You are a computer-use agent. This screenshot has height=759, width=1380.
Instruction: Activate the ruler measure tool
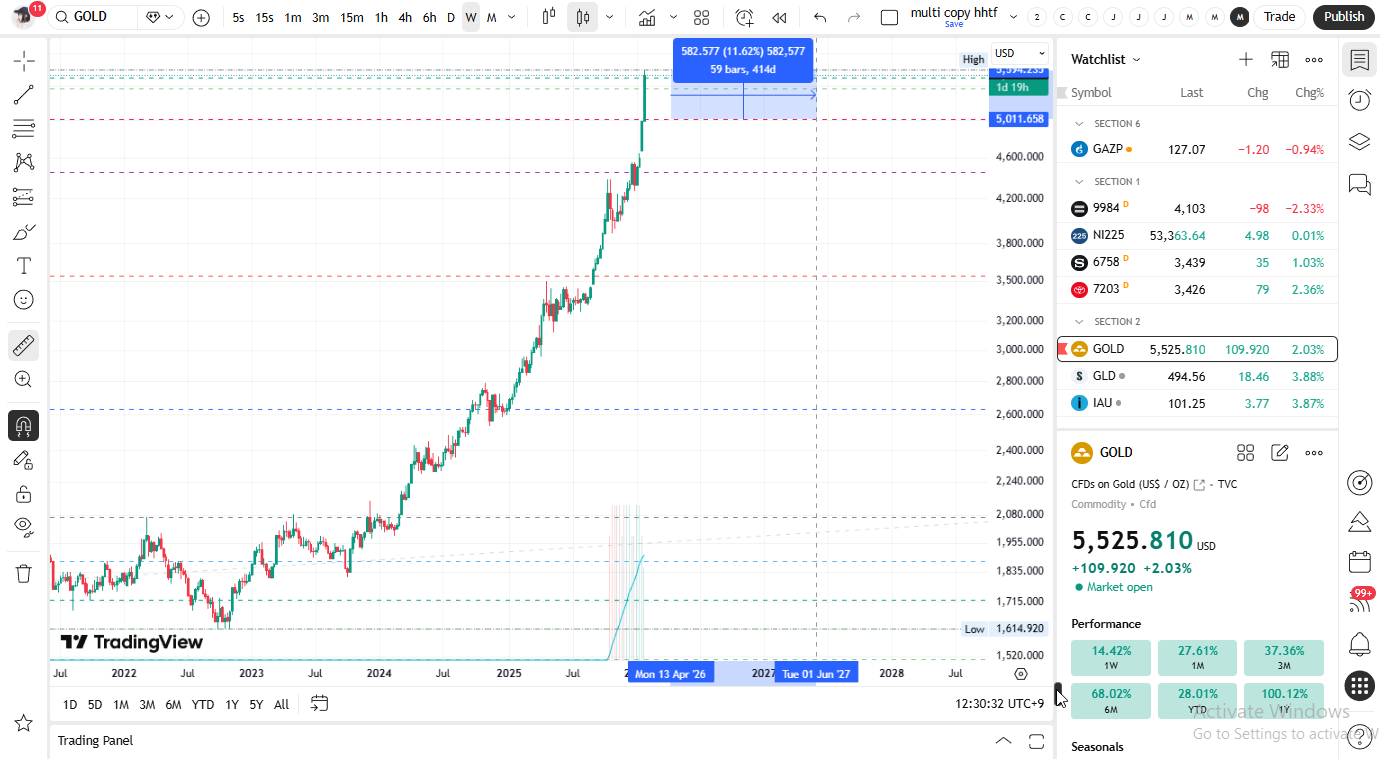coord(24,346)
